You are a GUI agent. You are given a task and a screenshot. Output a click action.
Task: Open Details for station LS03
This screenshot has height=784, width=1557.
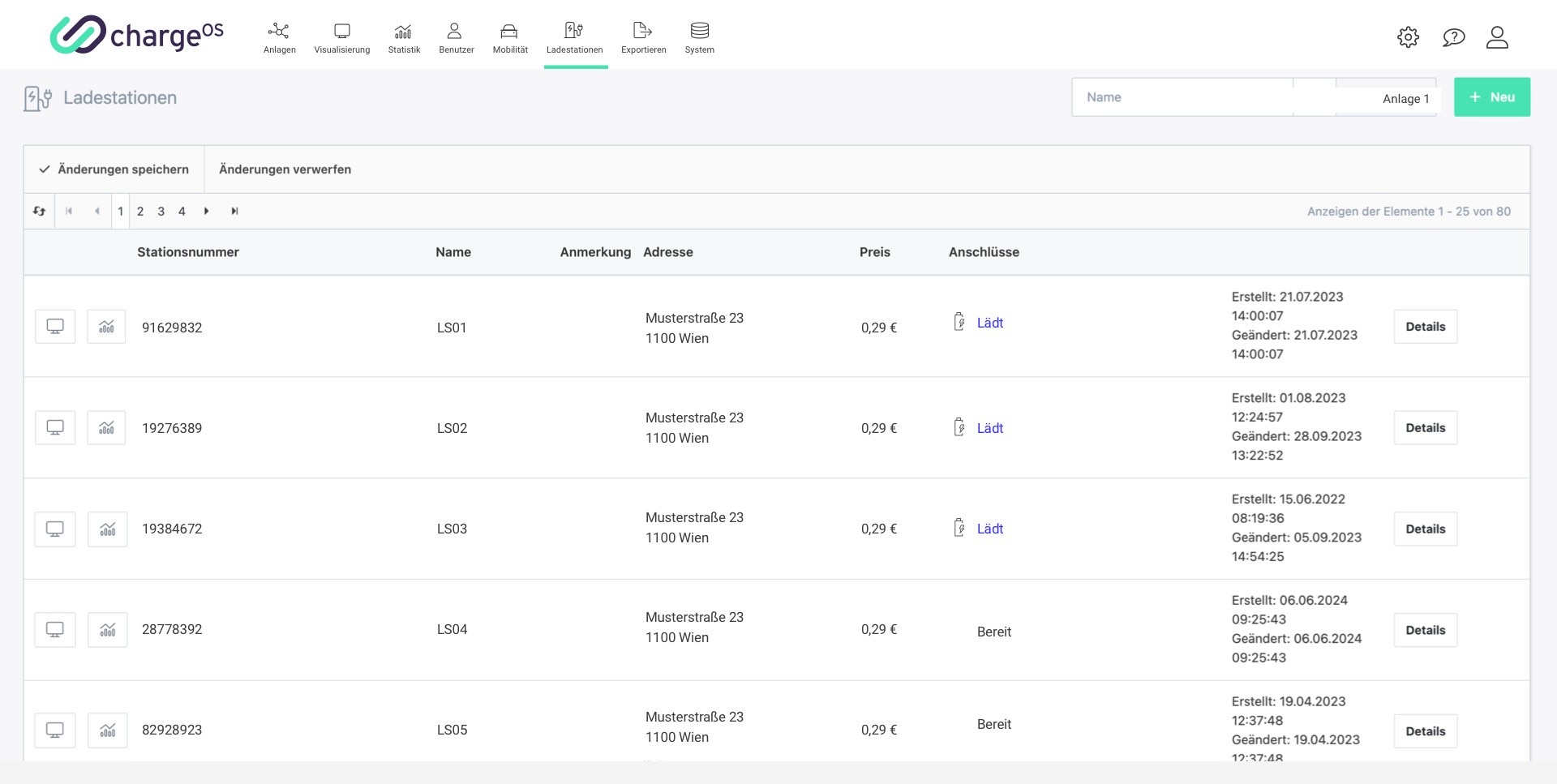click(1425, 529)
